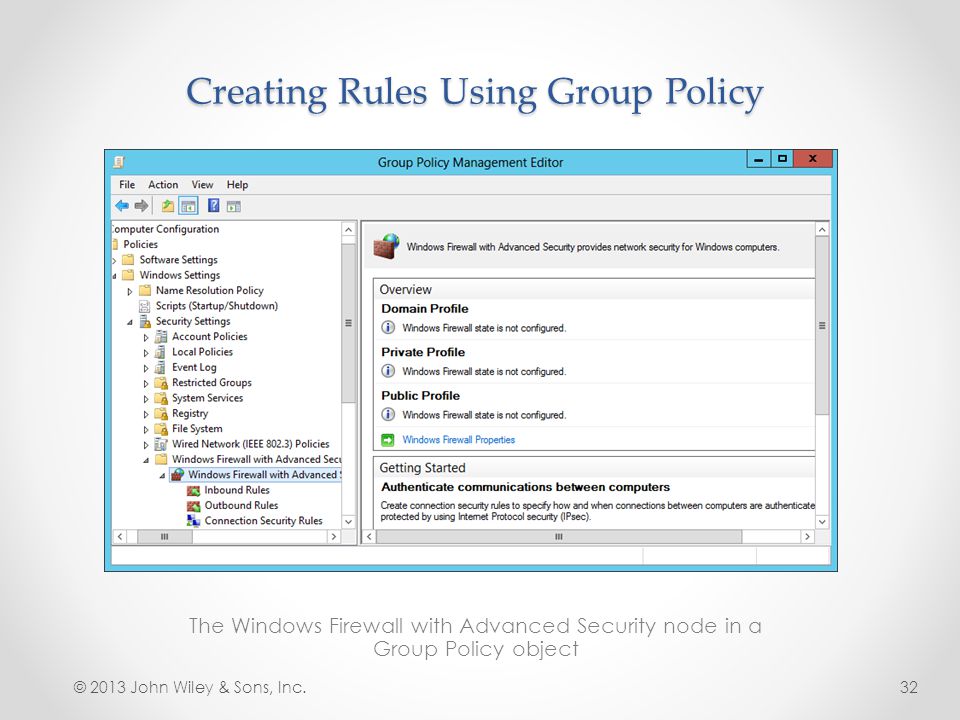This screenshot has height=720, width=960.
Task: Click the application icon in the title bar
Action: [119, 162]
